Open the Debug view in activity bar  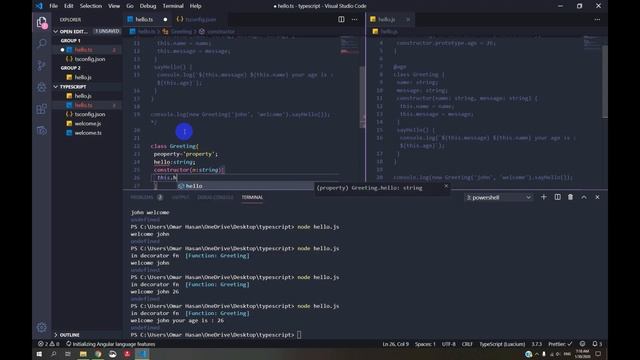click(42, 87)
